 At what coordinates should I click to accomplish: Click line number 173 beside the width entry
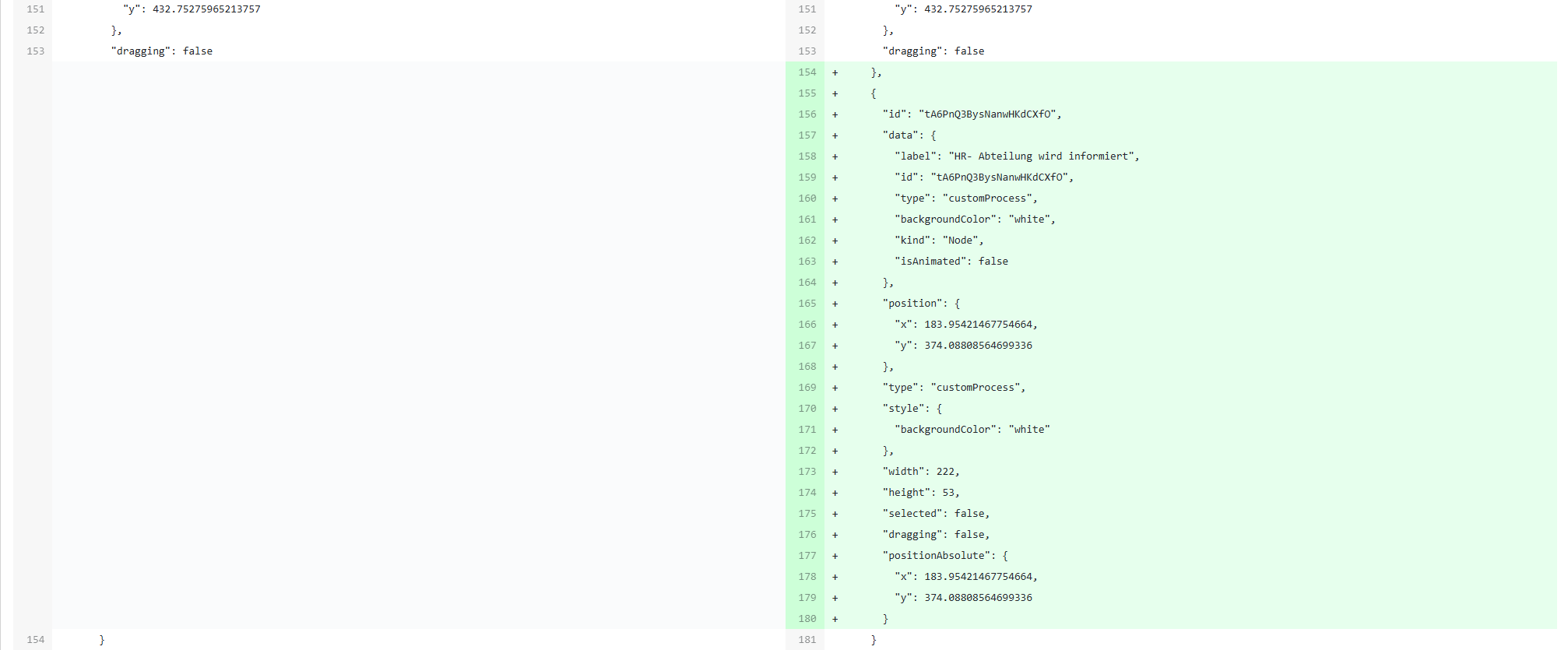(807, 472)
